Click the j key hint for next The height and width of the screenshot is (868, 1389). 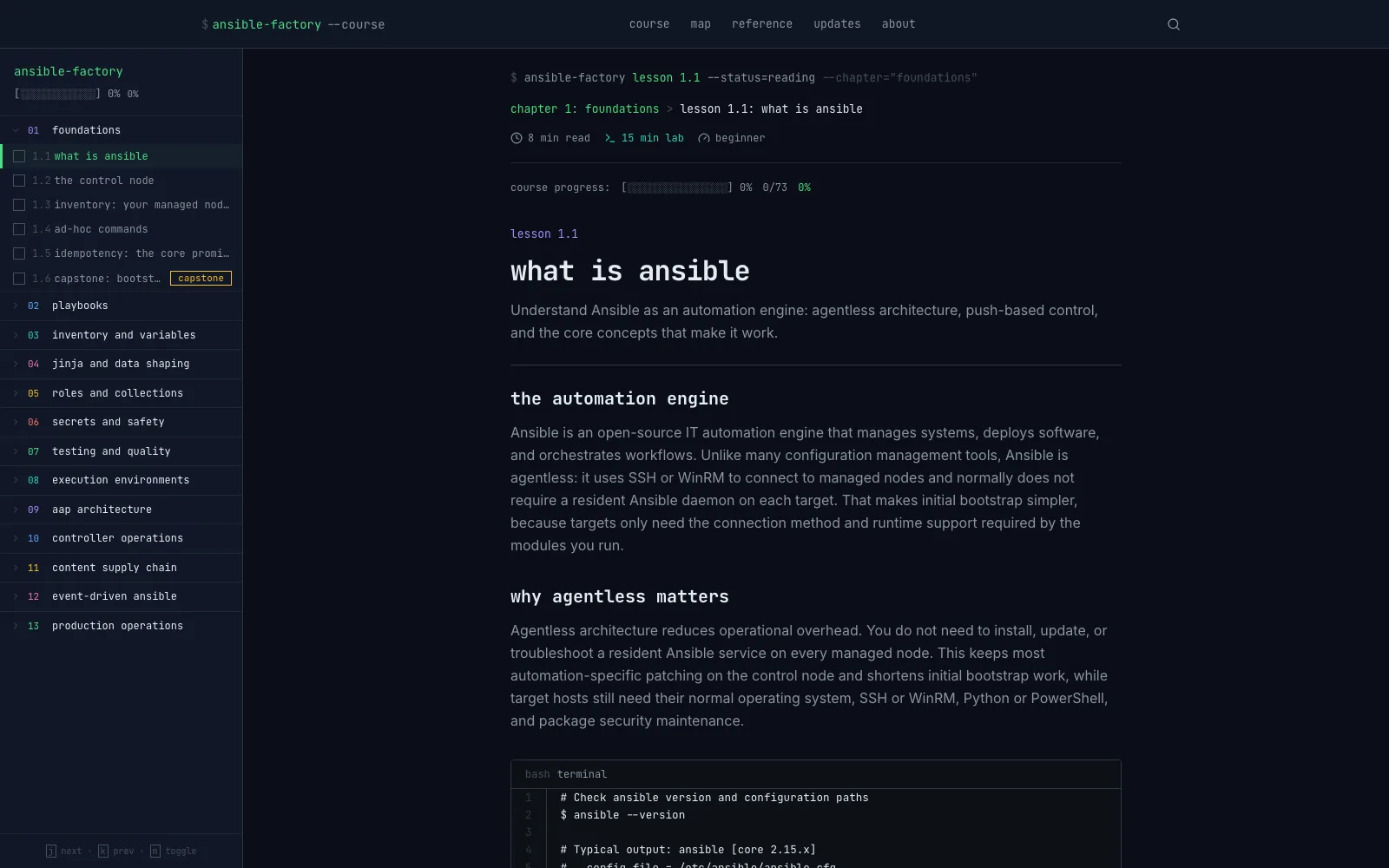(x=51, y=852)
